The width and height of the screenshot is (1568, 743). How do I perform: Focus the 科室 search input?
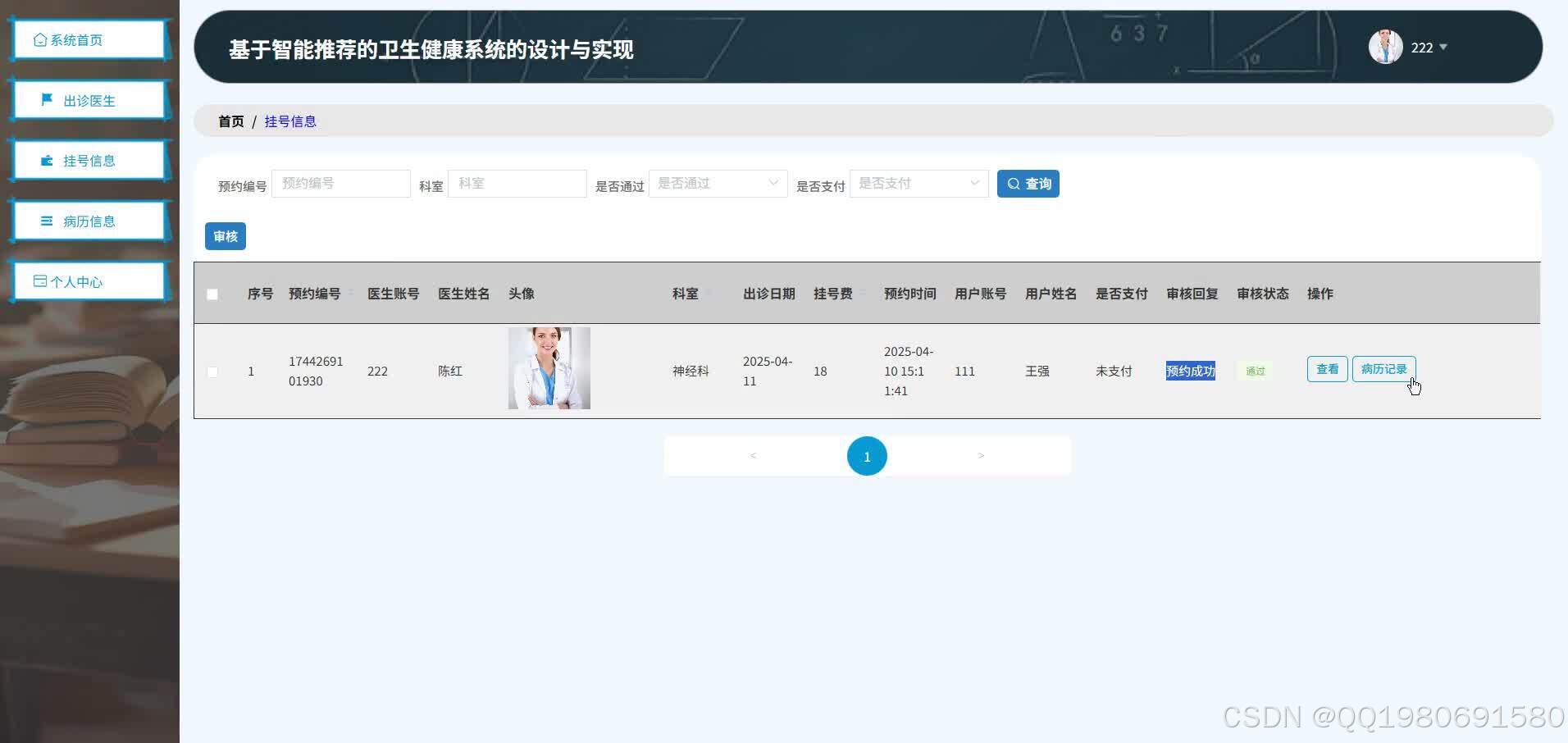coord(517,184)
